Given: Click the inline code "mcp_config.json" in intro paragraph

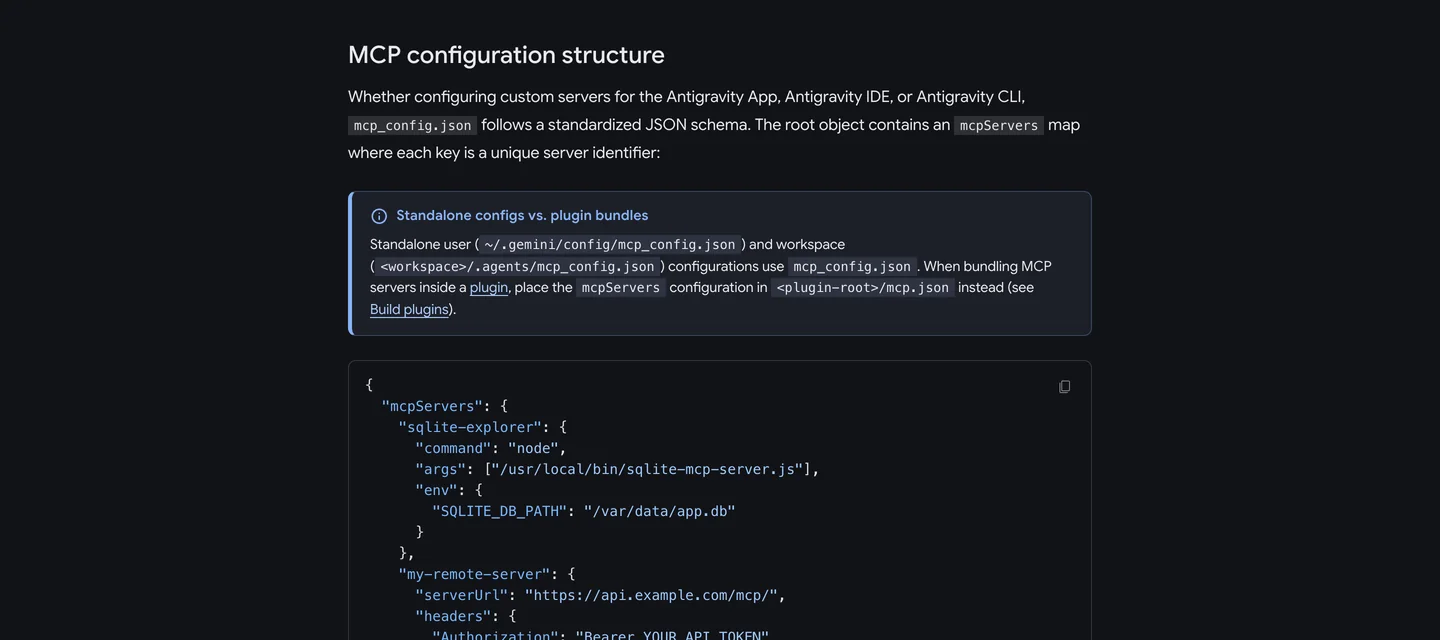Looking at the screenshot, I should (x=412, y=125).
